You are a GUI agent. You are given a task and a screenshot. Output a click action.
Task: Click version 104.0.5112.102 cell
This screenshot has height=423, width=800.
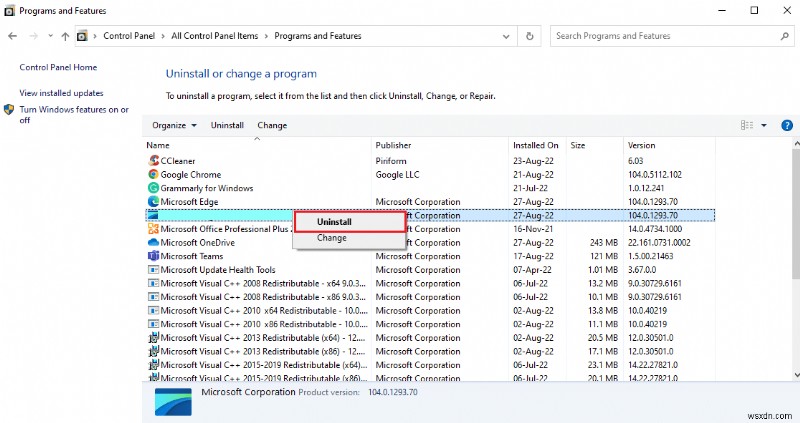coord(655,175)
